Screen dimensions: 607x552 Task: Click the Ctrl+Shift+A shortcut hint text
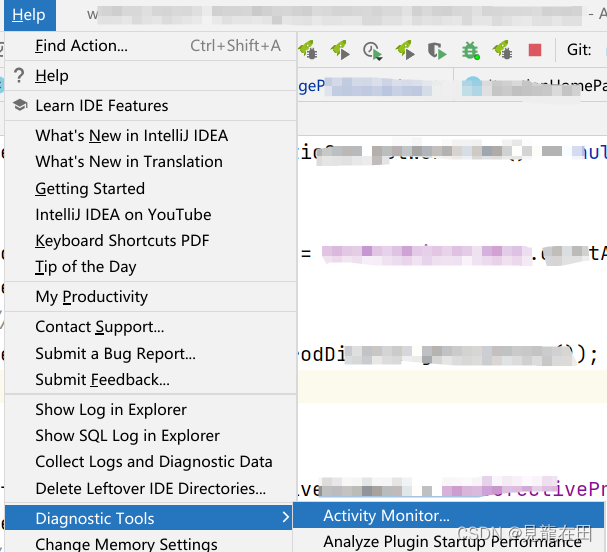(235, 46)
